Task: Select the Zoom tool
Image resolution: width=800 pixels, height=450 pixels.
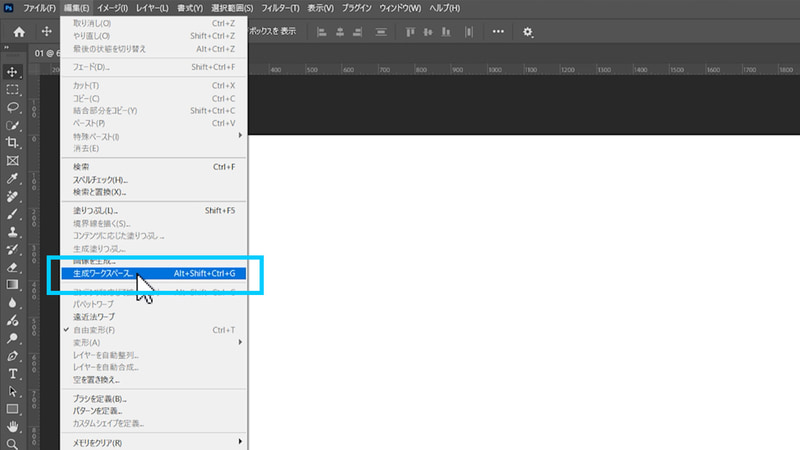Action: [12, 444]
